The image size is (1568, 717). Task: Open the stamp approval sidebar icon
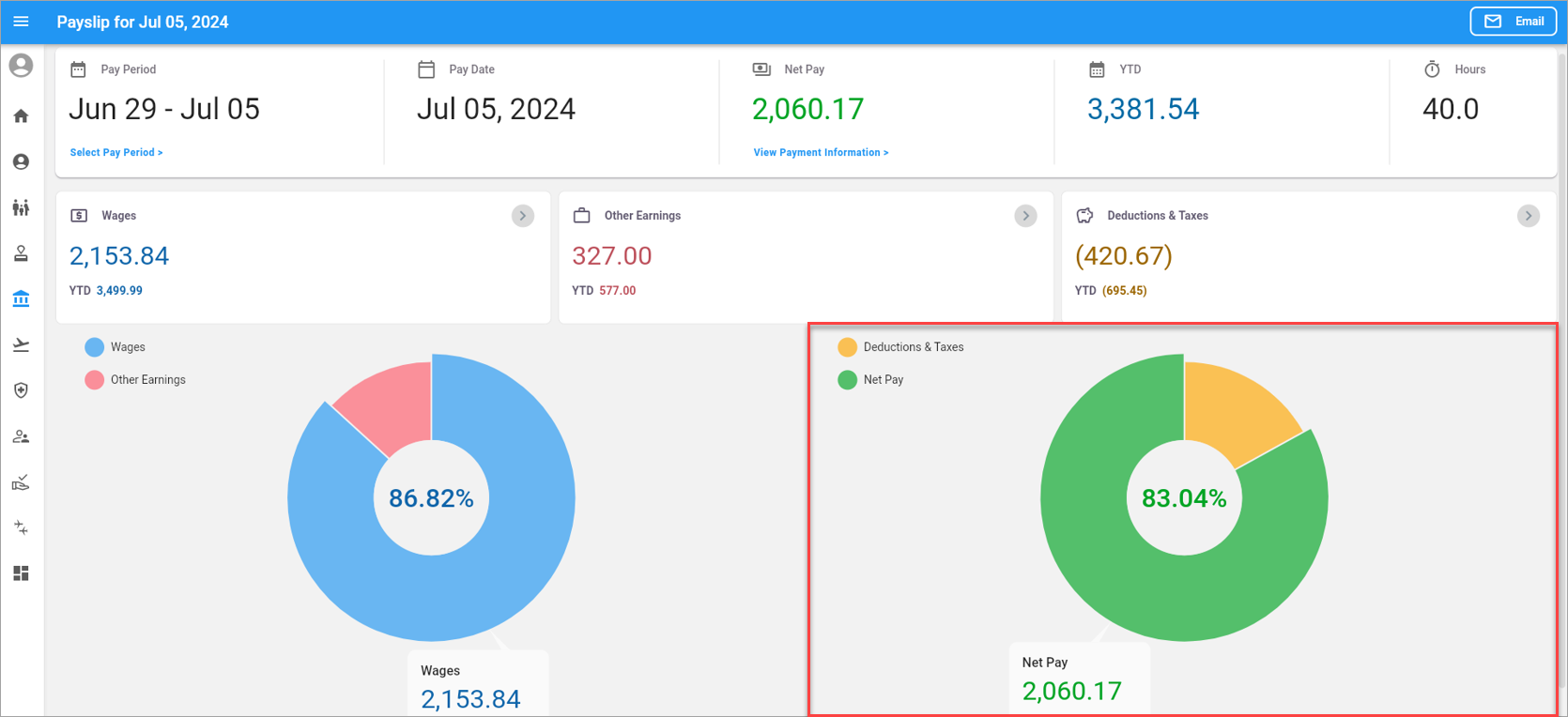tap(21, 253)
